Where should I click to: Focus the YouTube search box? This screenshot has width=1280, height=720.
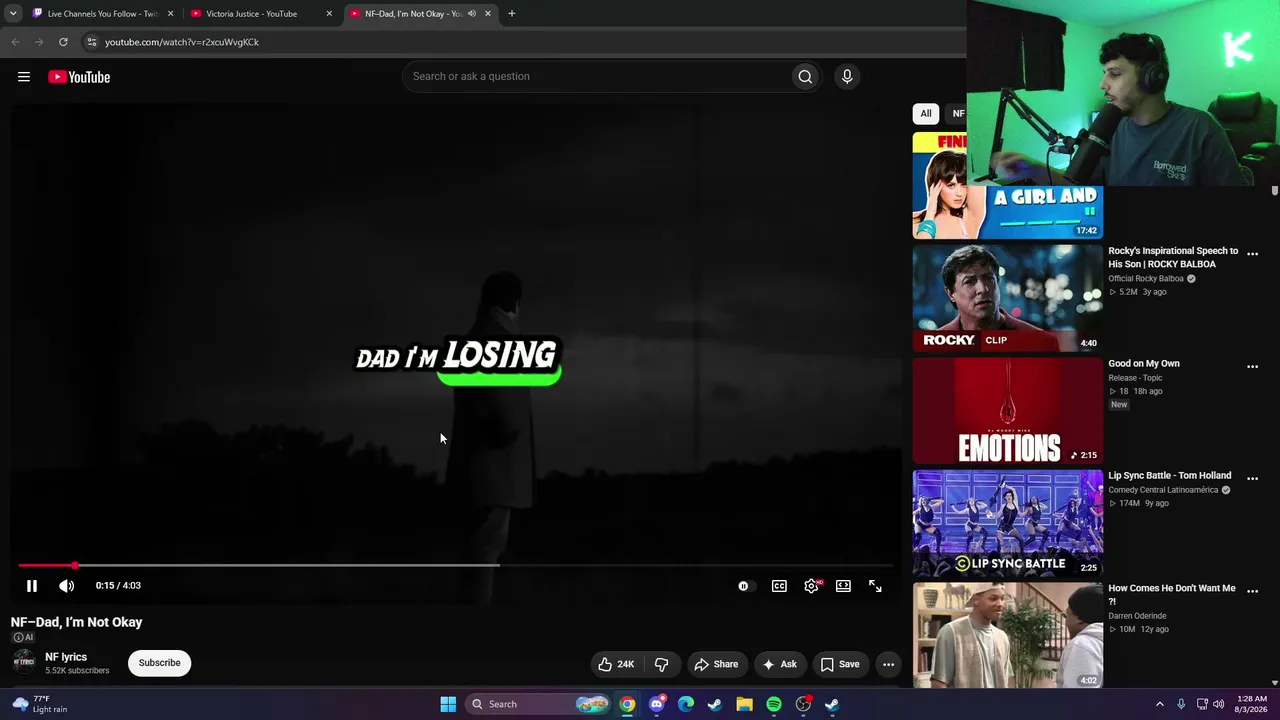tap(596, 77)
